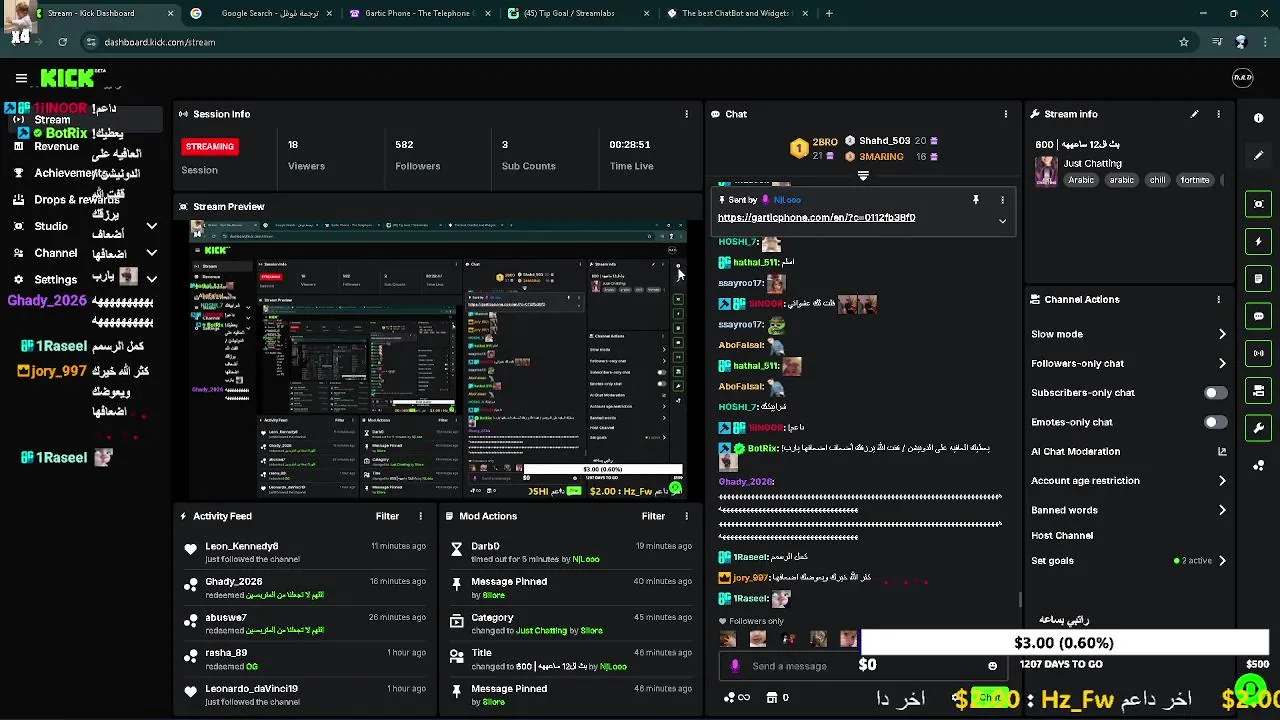Open Followers-only chat options chevron

click(1222, 363)
